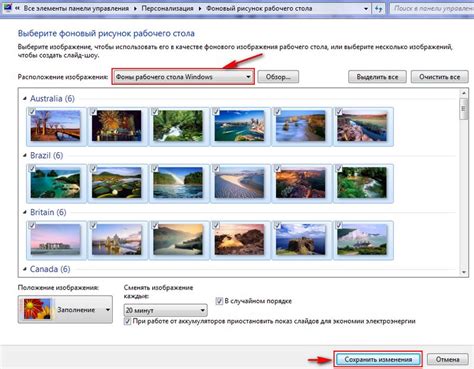Uncheck the Australia fireworks wallpaper checkbox
Image resolution: width=474 pixels, height=369 pixels.
93,112
